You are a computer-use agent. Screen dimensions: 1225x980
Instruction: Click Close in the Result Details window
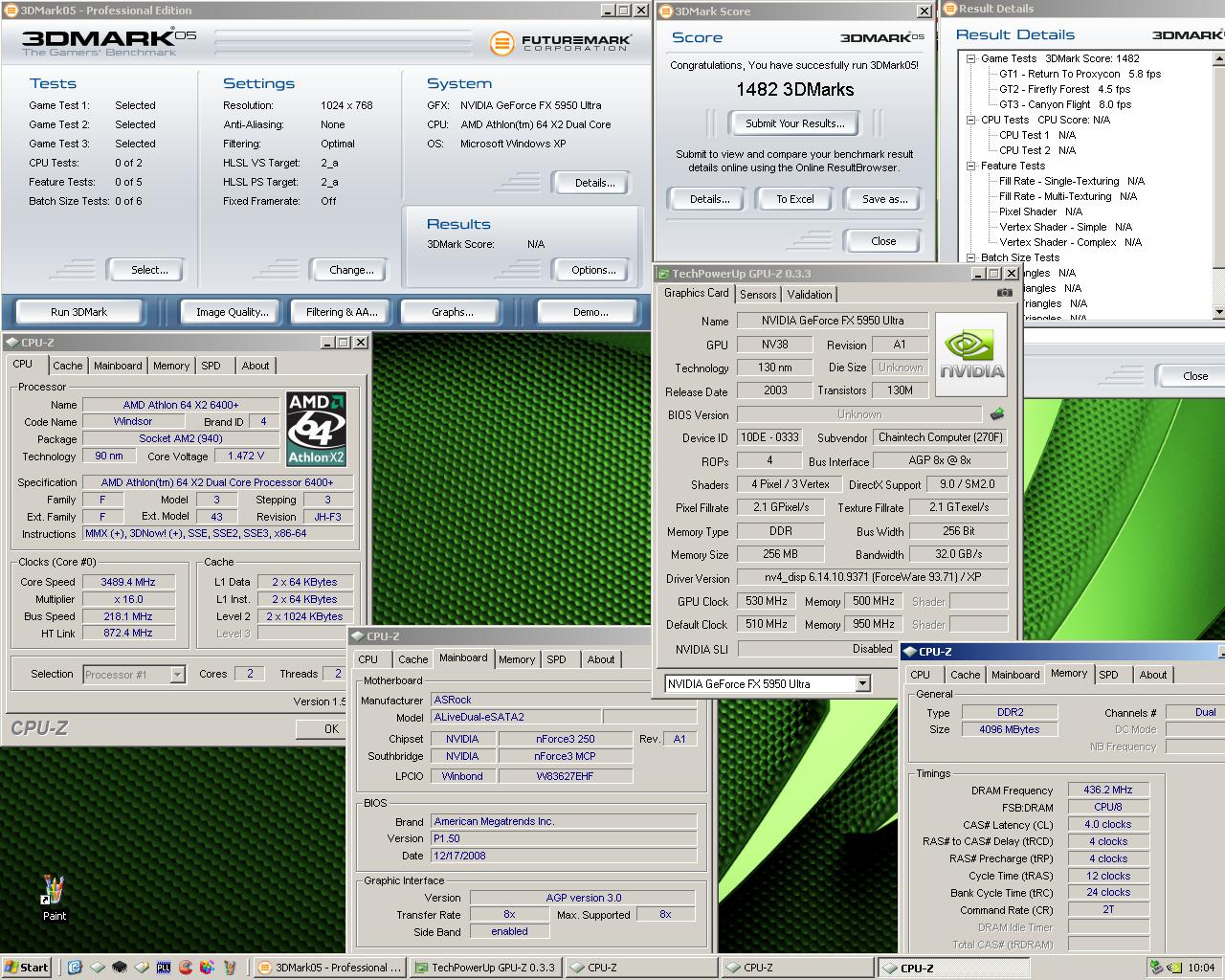[x=1194, y=376]
